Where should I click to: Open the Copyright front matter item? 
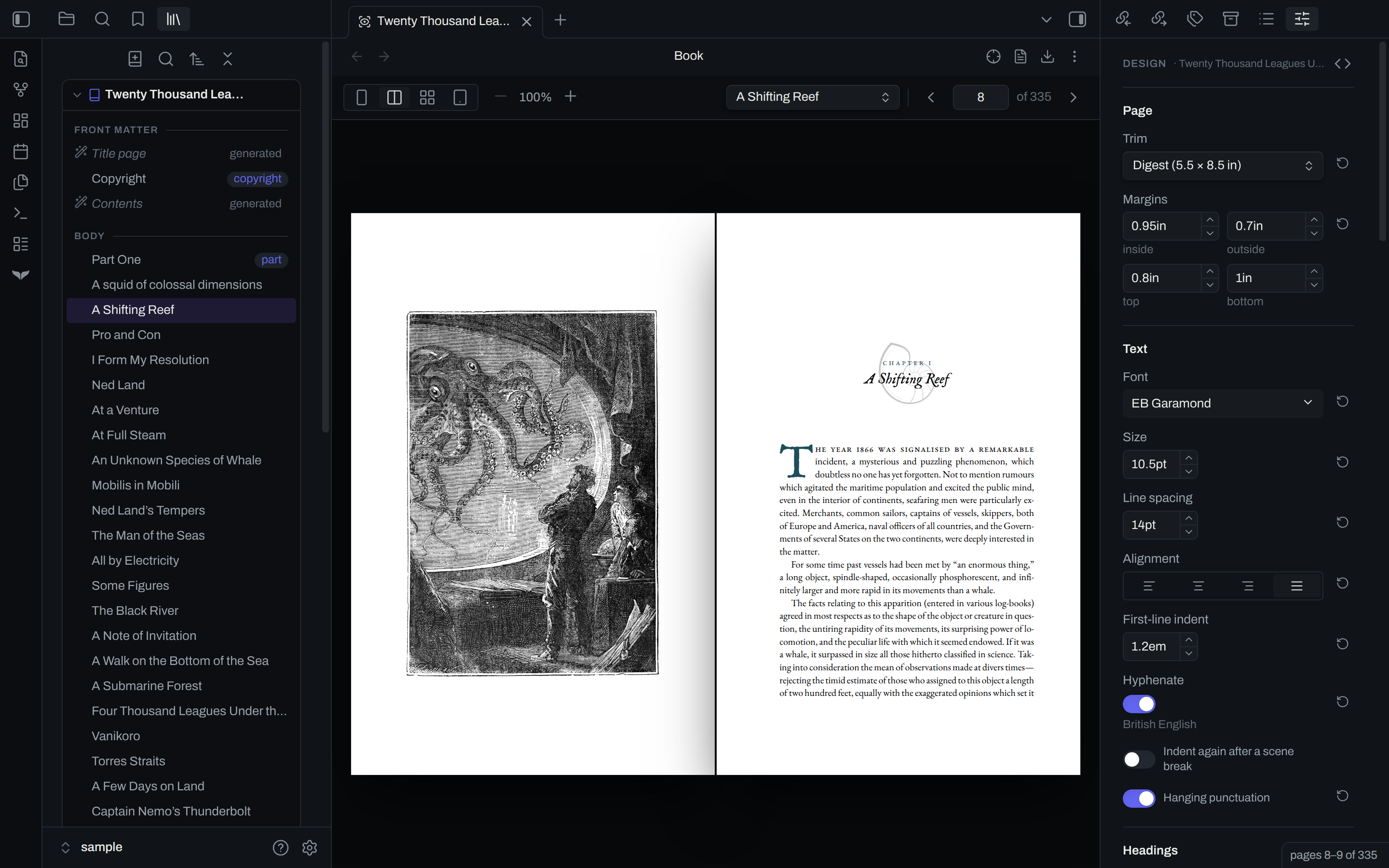[x=181, y=178]
